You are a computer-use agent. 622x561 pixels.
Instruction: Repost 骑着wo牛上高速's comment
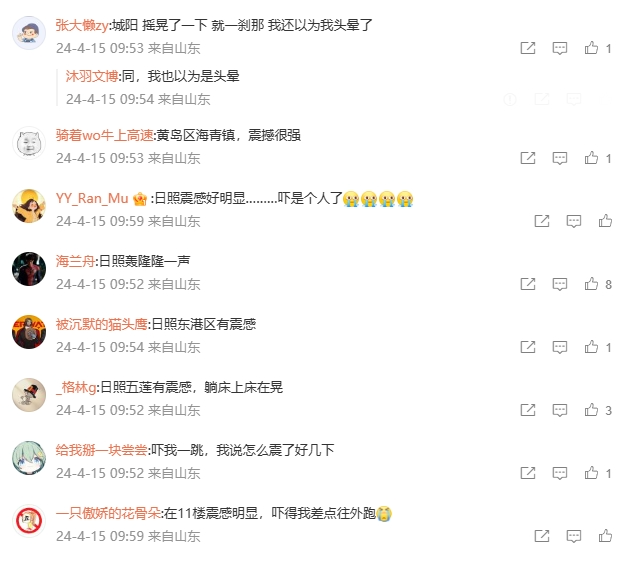[528, 158]
